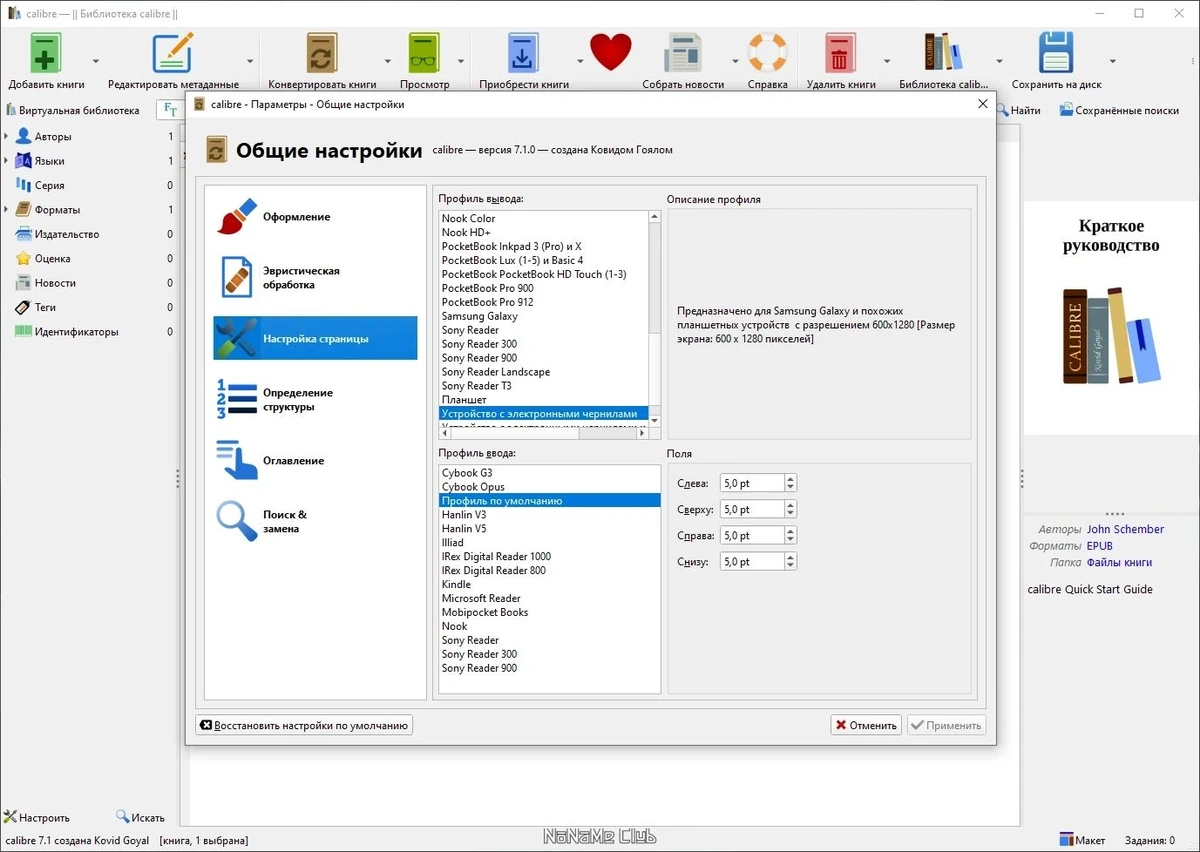Open Определение структуры section
Screen dimensions: 1200x852
point(315,399)
